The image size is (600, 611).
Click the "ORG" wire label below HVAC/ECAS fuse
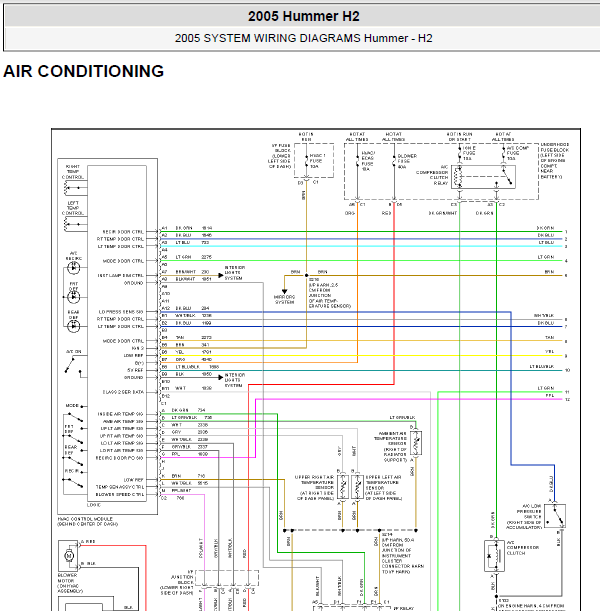pyautogui.click(x=349, y=213)
